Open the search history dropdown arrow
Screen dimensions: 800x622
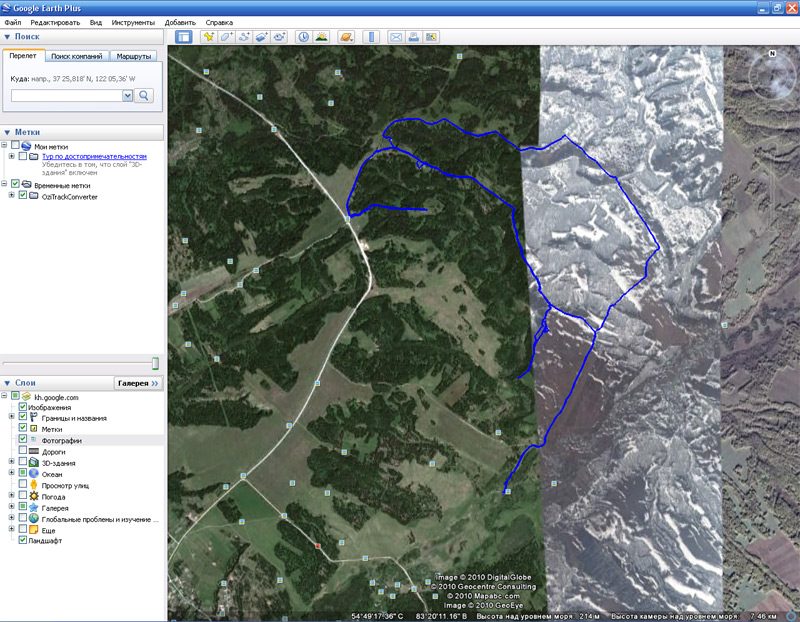(x=127, y=95)
